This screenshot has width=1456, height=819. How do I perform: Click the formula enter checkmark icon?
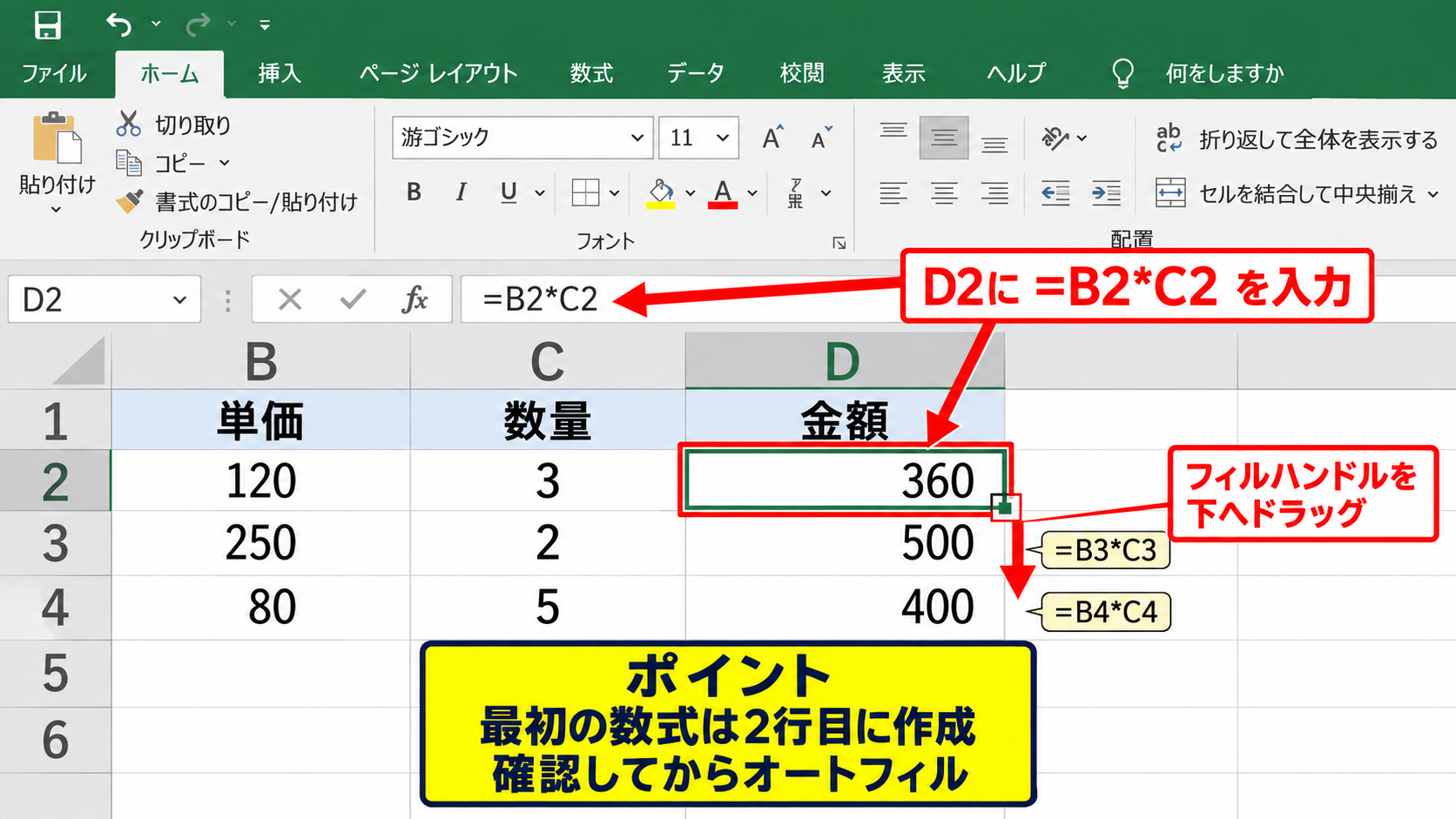coord(353,299)
